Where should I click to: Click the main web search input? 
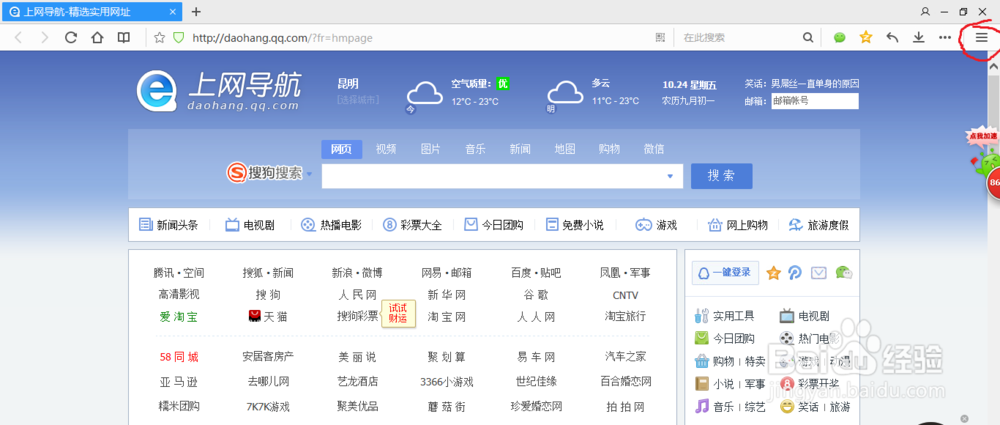click(493, 176)
